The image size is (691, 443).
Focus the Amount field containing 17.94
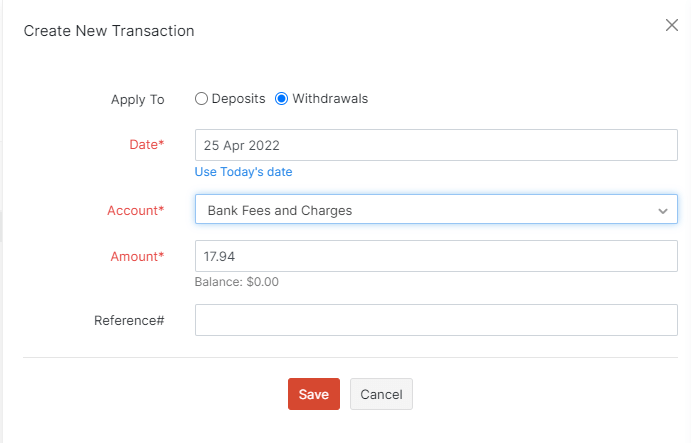pyautogui.click(x=436, y=256)
